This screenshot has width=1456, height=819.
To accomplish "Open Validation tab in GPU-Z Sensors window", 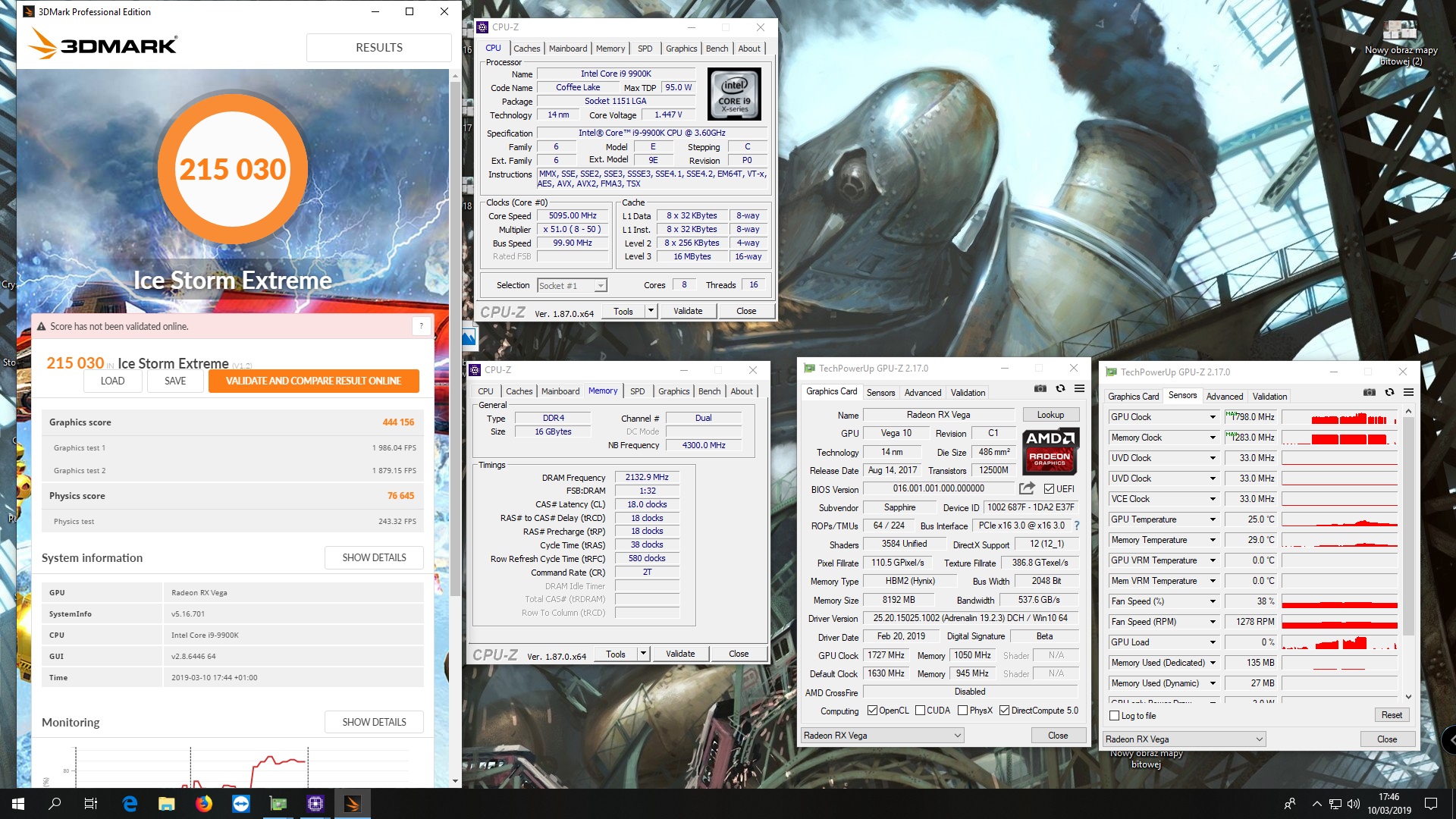I will tap(1270, 397).
